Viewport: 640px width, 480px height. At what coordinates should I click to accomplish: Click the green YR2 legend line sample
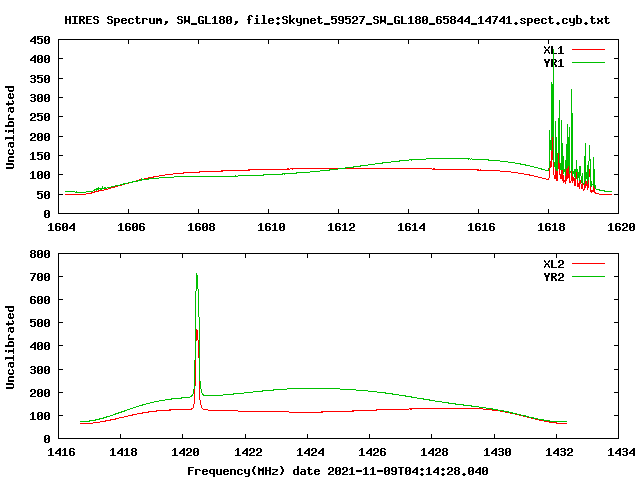pyautogui.click(x=588, y=277)
